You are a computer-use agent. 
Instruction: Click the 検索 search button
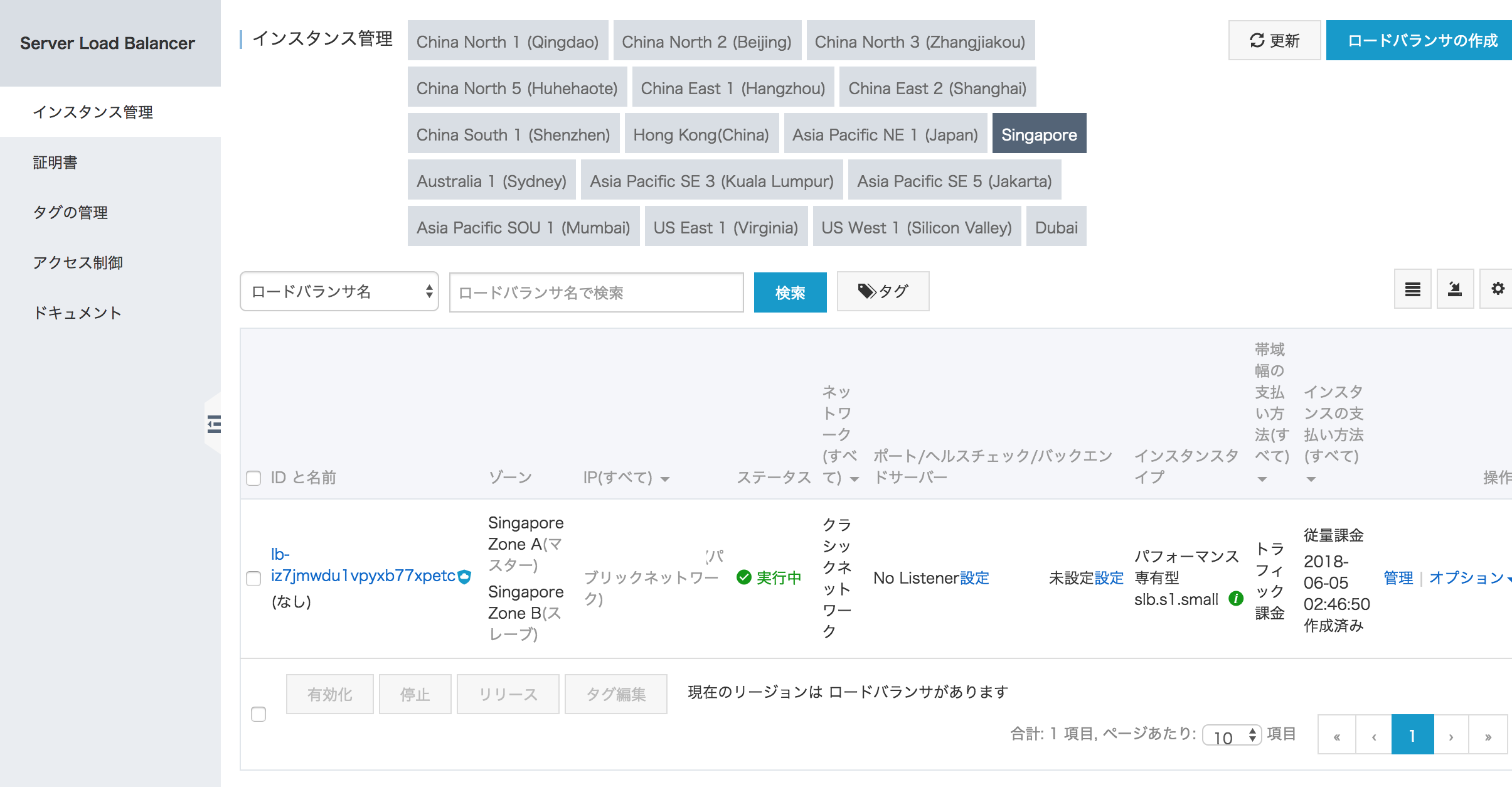[790, 292]
